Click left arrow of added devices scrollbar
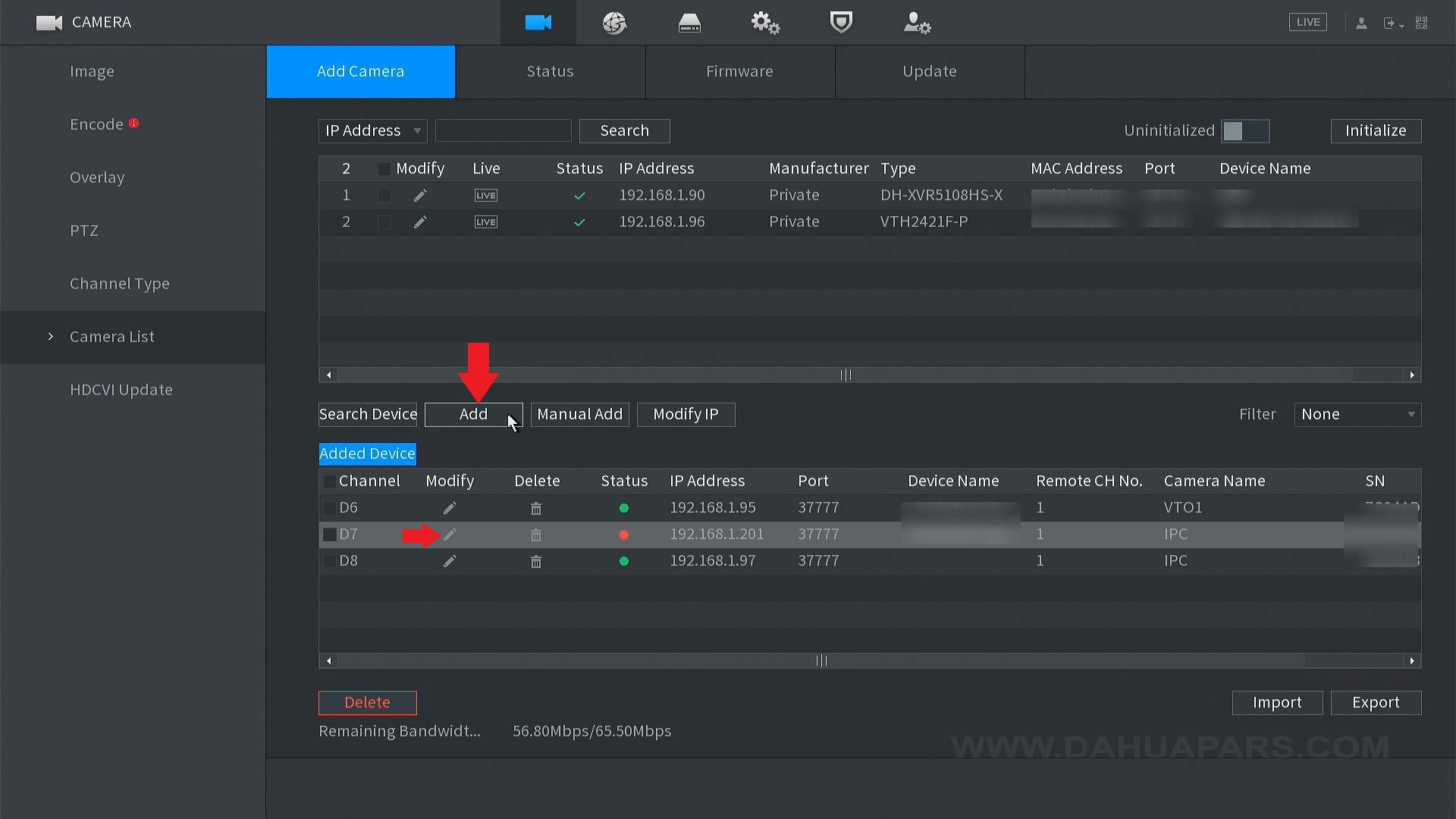 (328, 661)
